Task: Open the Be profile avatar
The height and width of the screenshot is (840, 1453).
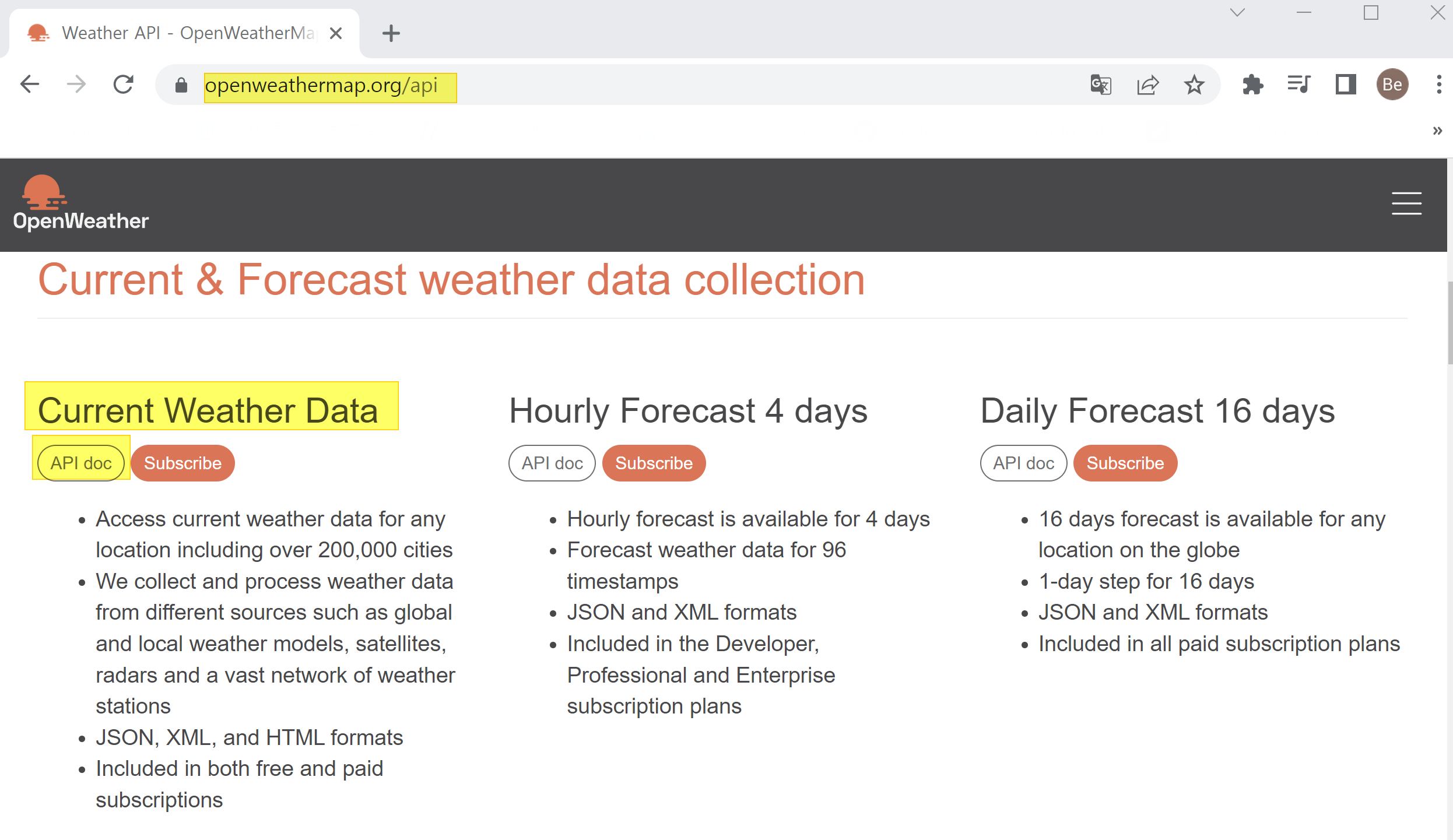Action: [x=1392, y=85]
